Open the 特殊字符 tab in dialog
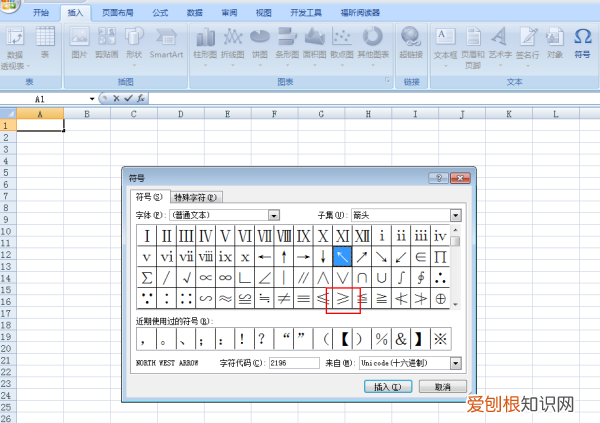This screenshot has width=600, height=423. click(x=196, y=197)
